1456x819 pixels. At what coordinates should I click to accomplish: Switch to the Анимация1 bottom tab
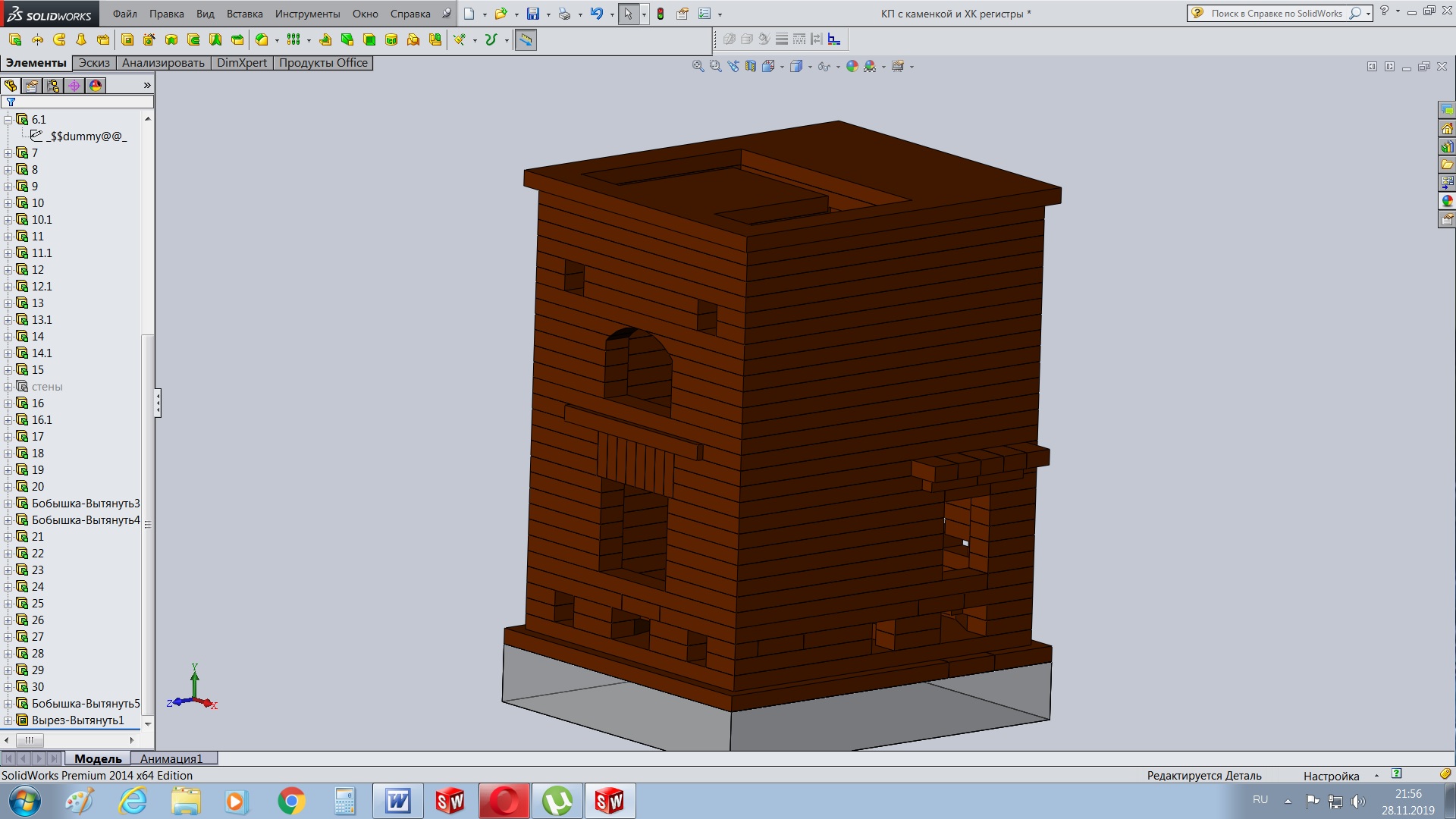pos(171,758)
